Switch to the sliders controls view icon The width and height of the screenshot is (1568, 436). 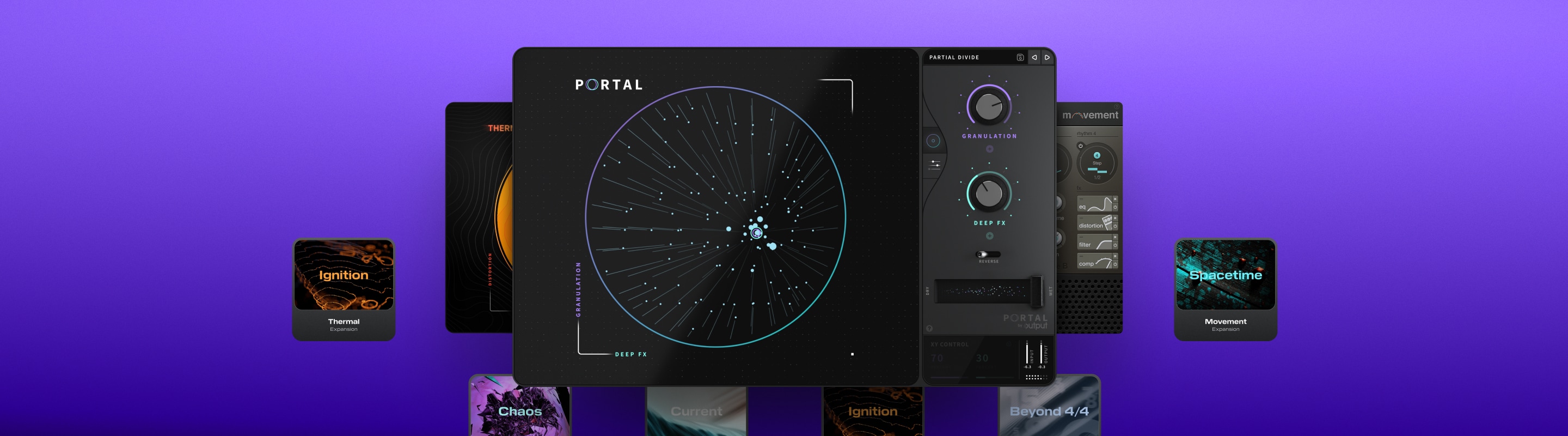935,165
